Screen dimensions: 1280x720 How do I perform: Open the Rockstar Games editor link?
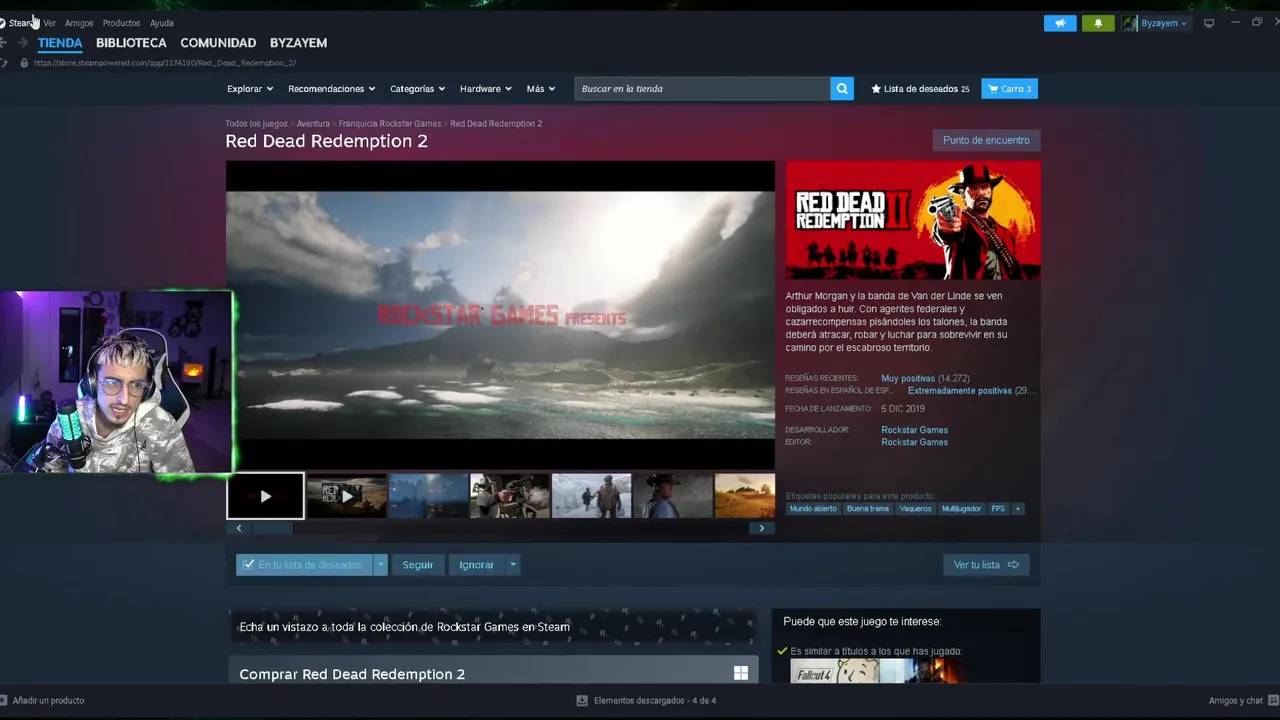(x=914, y=442)
